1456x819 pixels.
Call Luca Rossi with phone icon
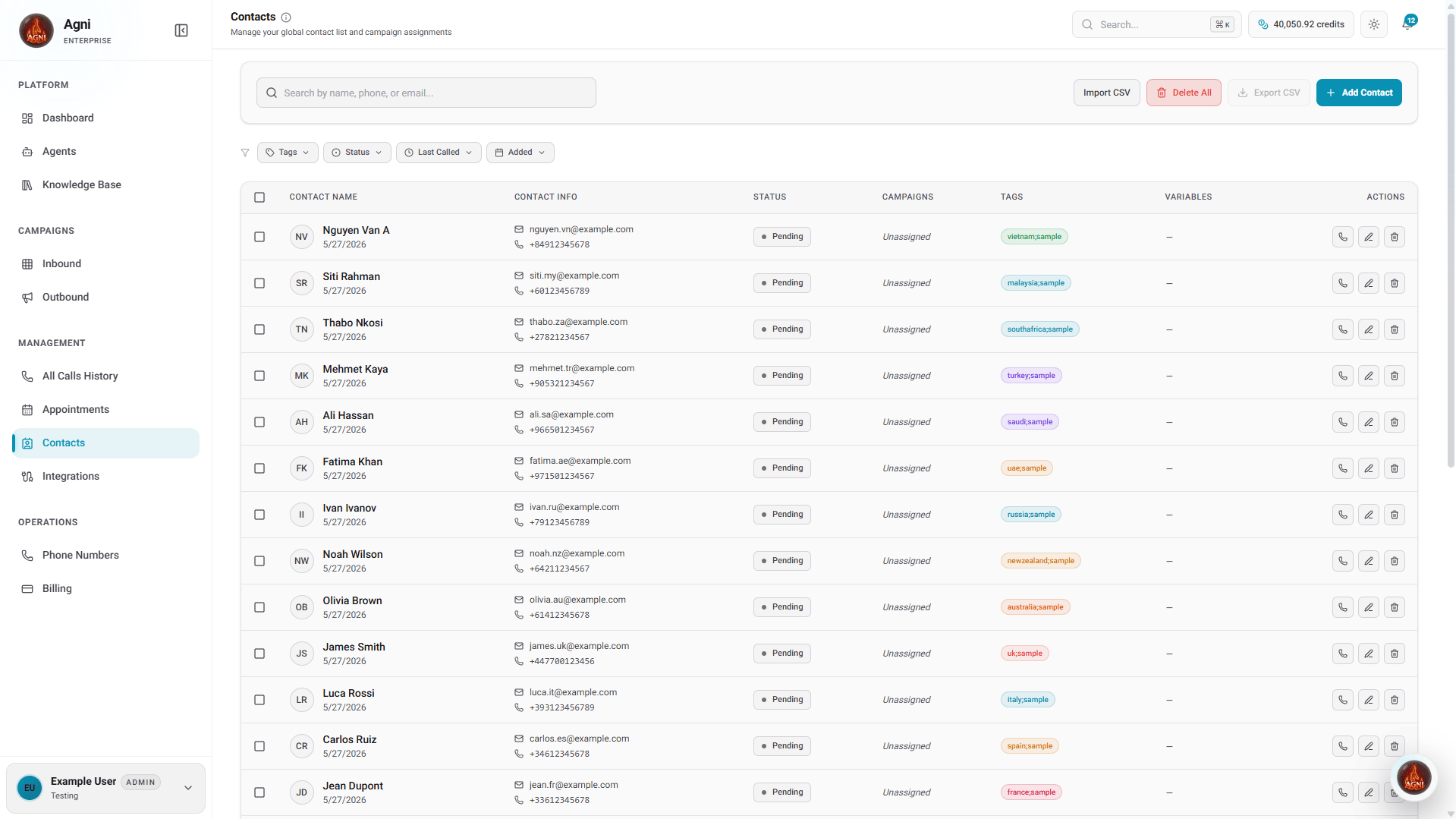[x=1343, y=700]
